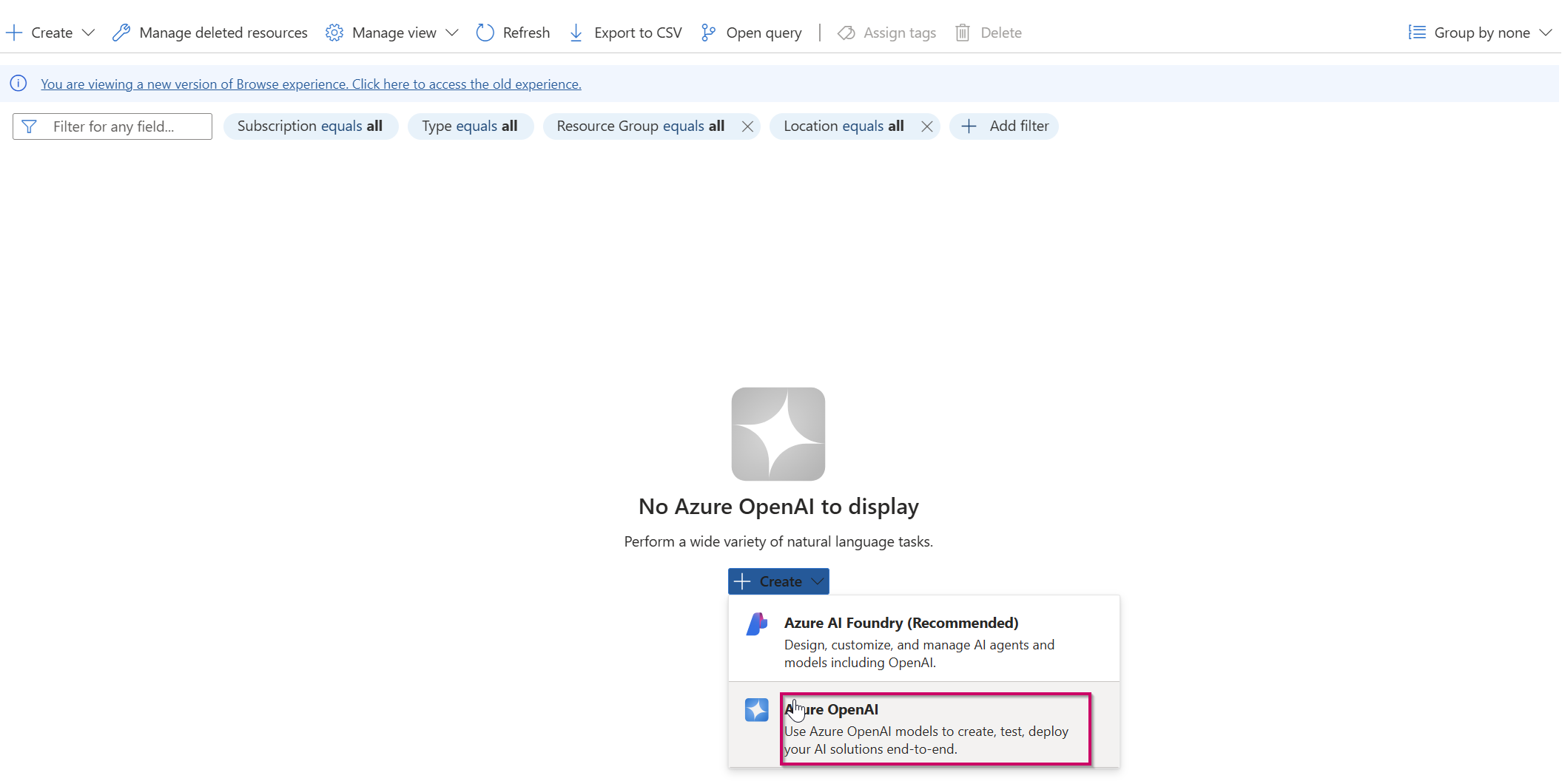Click the plus icon beside the toolbar Create
Image resolution: width=1562 pixels, height=784 pixels.
14,33
